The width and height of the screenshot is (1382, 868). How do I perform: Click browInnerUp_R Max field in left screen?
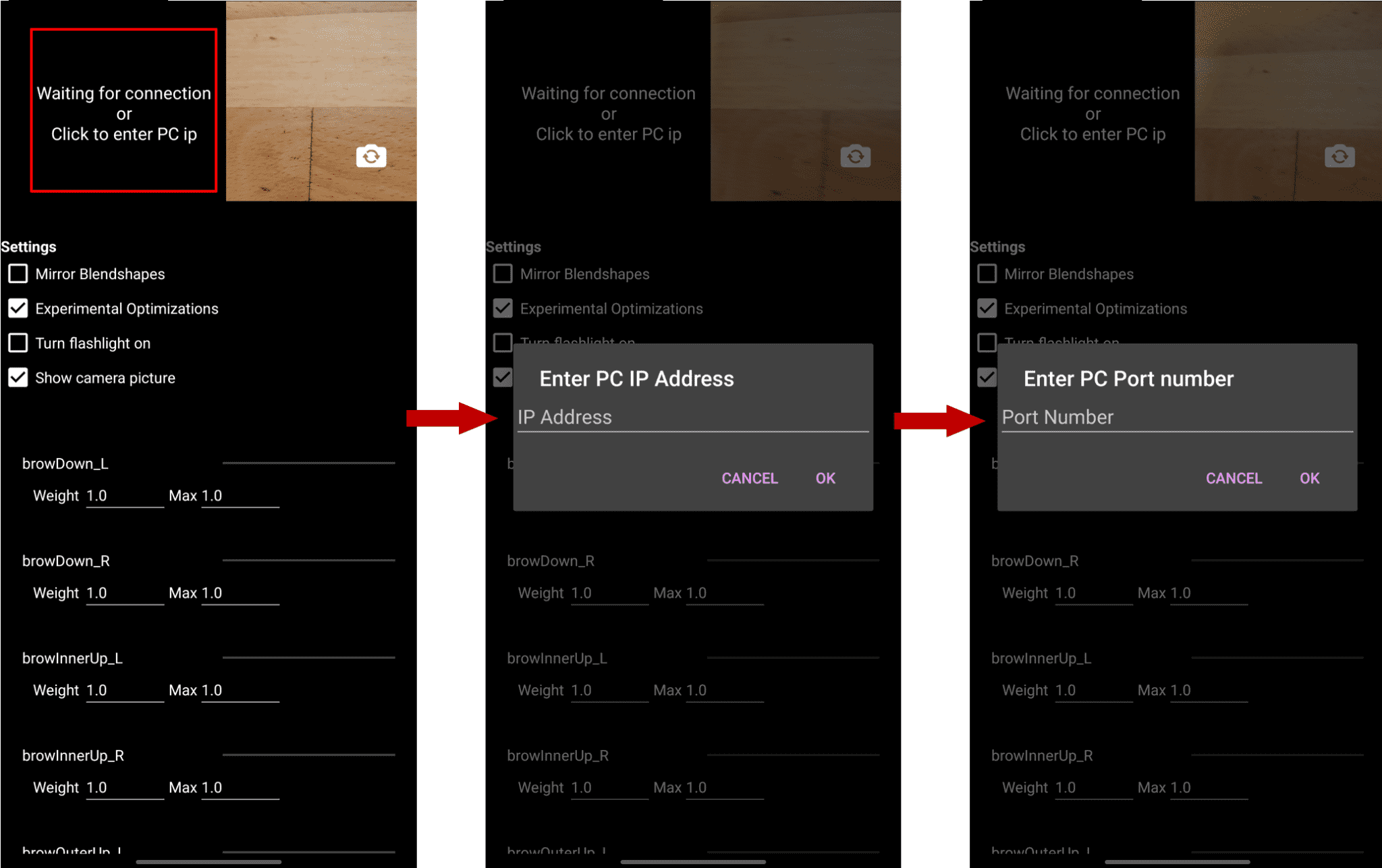[x=240, y=788]
